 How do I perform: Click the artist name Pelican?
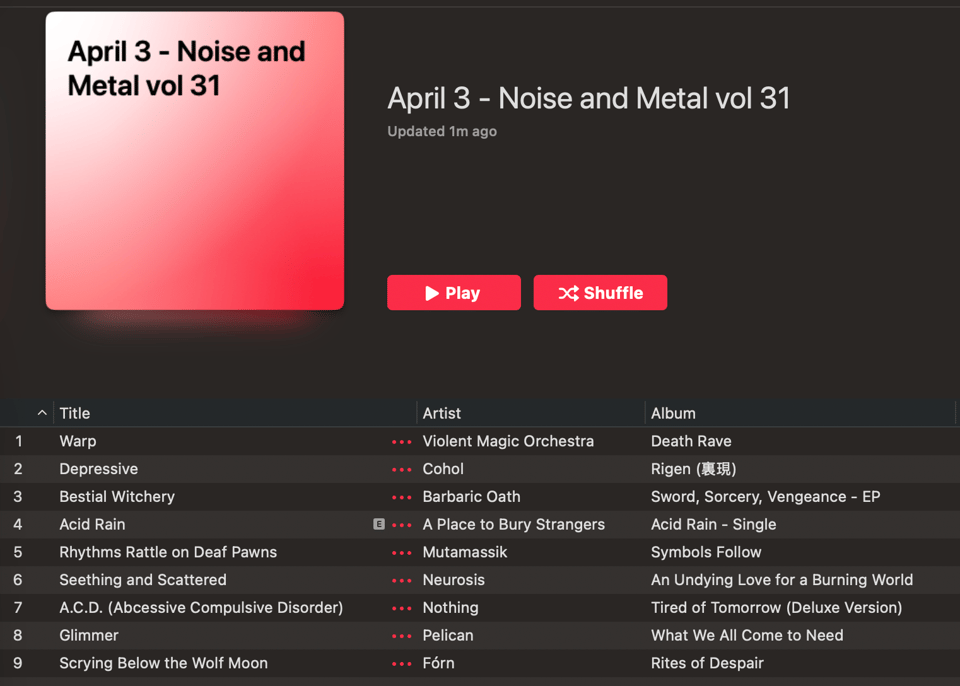[448, 636]
